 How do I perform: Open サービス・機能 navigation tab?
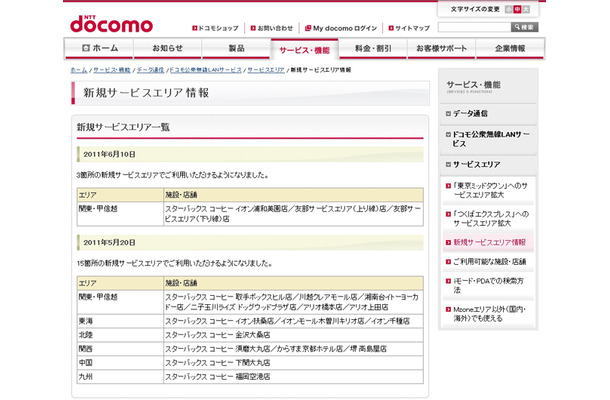[x=305, y=49]
